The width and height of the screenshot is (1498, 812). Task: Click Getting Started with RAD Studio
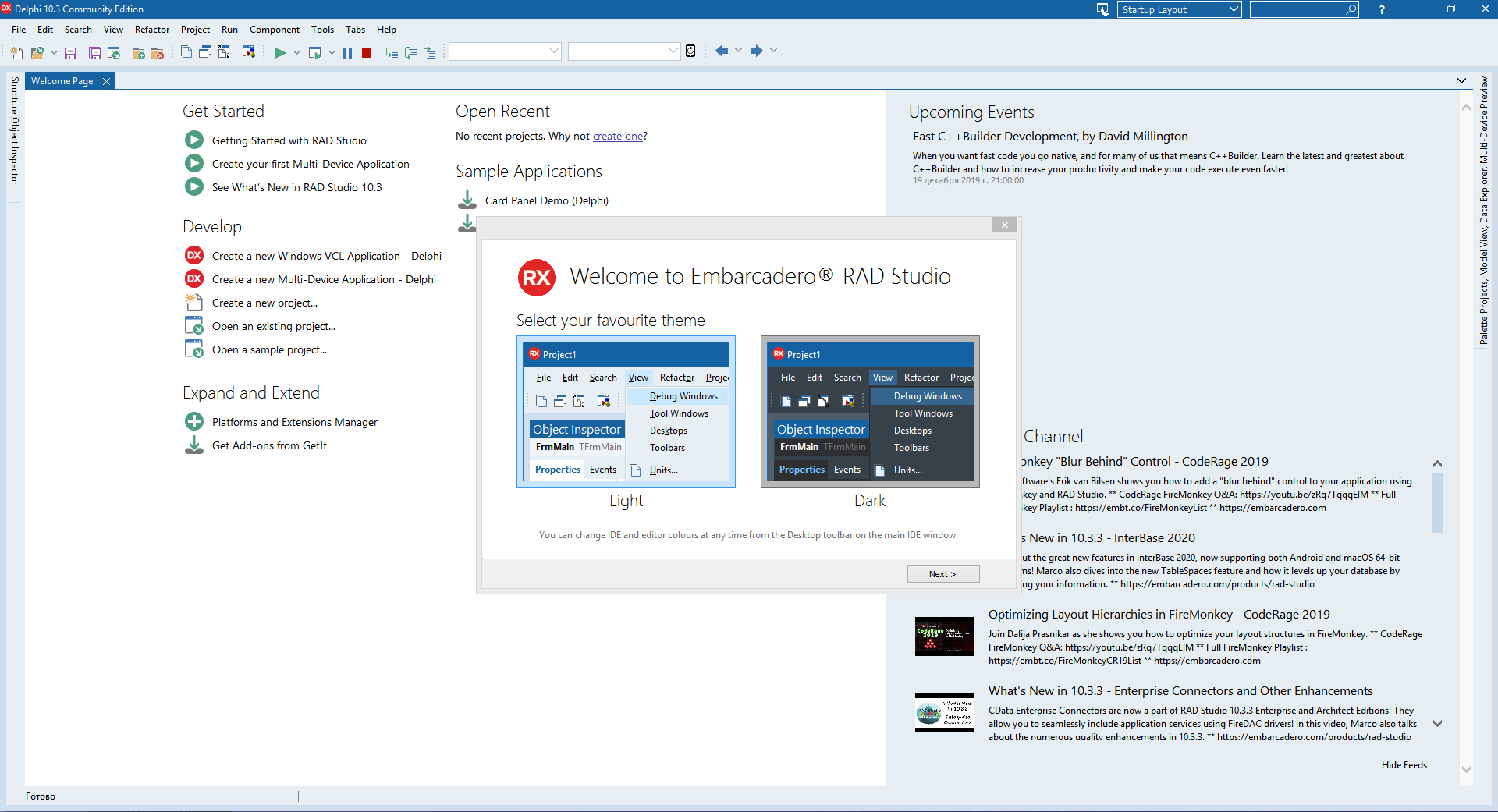[x=289, y=140]
